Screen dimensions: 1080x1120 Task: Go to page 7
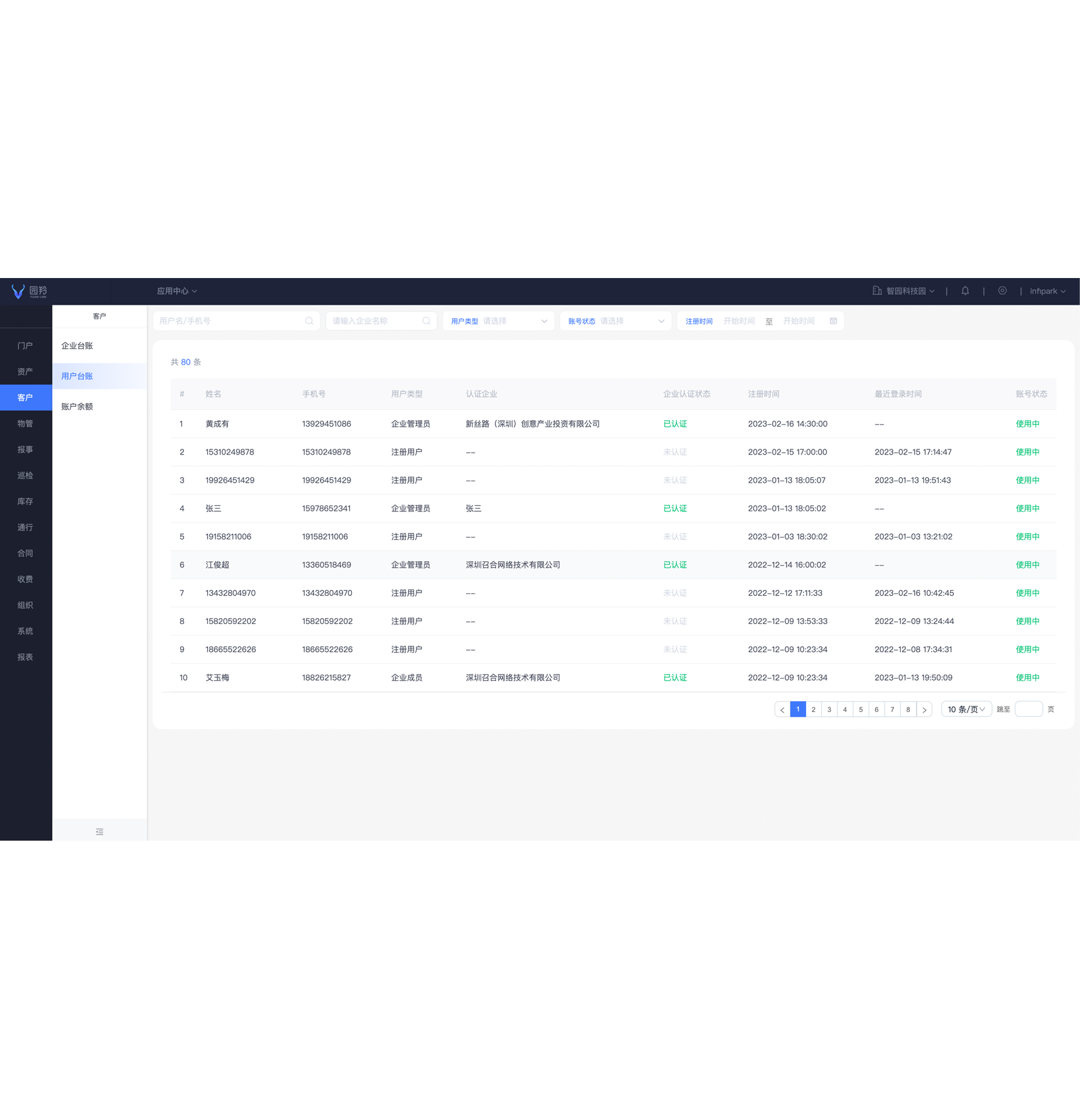click(892, 709)
